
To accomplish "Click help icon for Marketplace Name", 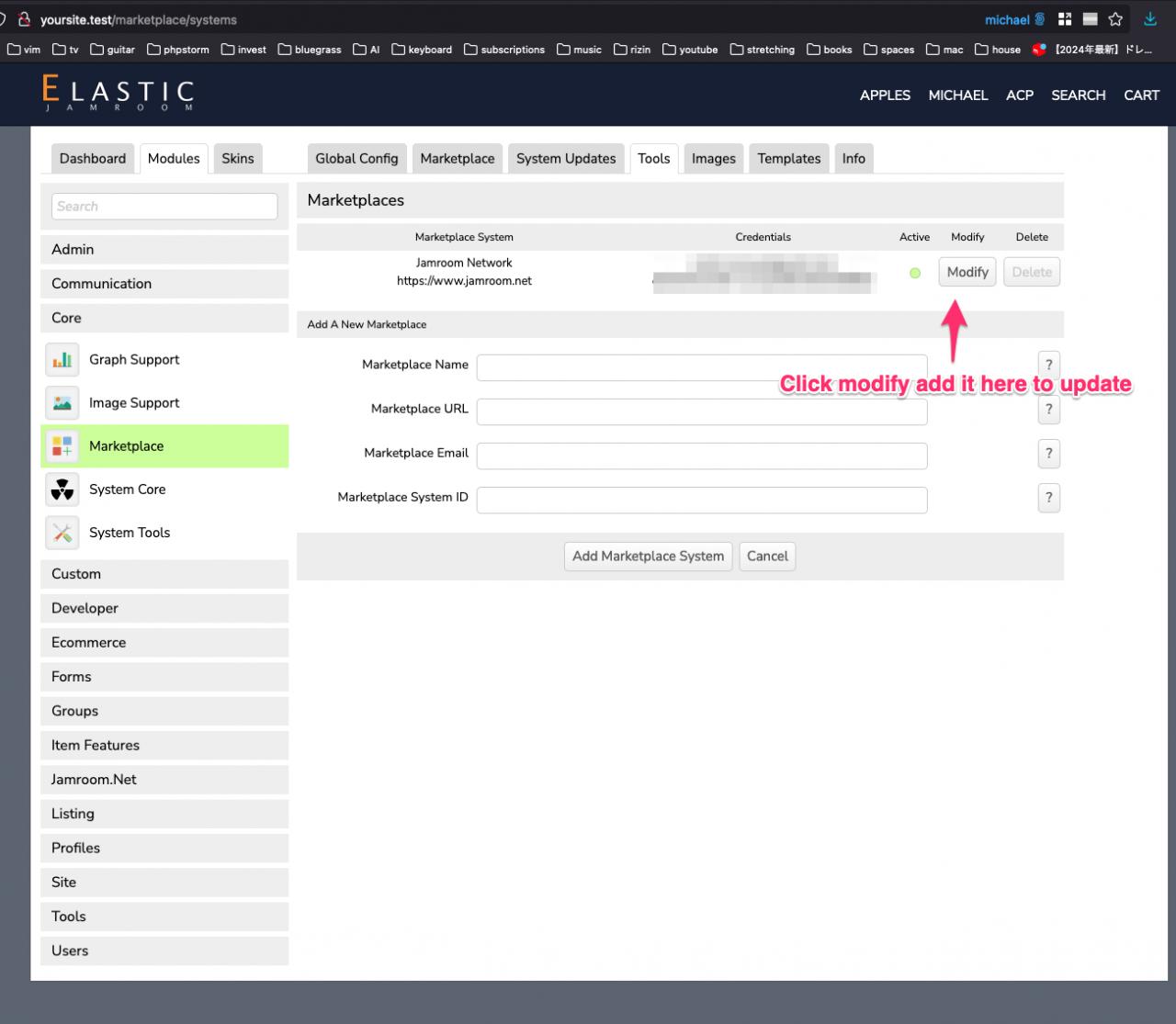I will coord(1048,365).
